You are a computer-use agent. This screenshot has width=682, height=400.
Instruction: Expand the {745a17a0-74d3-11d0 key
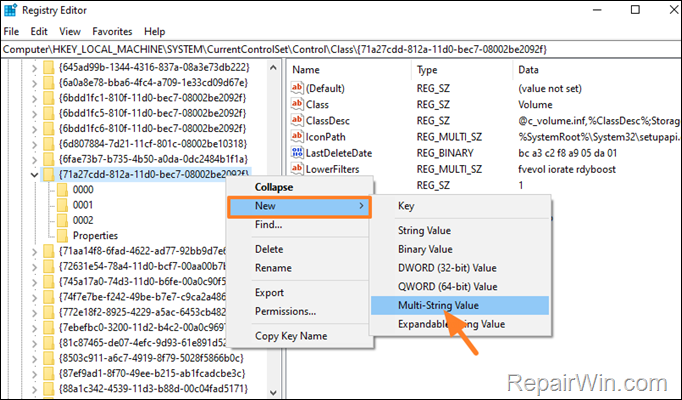(x=34, y=282)
